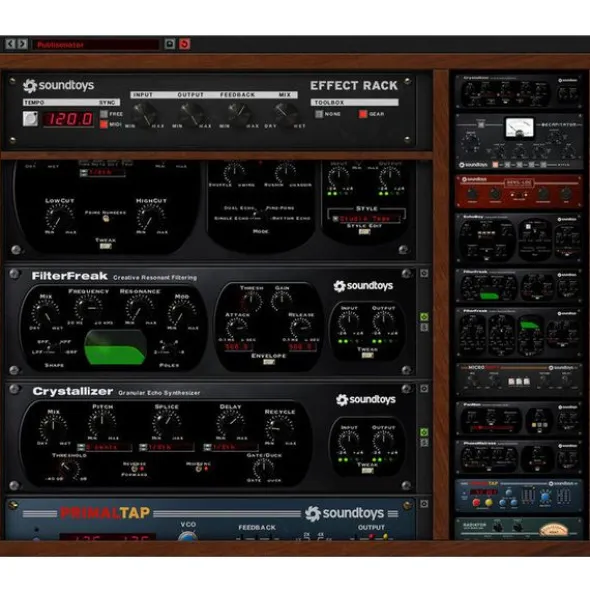Open the EchoBoy Style Edit panel
The height and width of the screenshot is (591, 590).
tap(364, 231)
